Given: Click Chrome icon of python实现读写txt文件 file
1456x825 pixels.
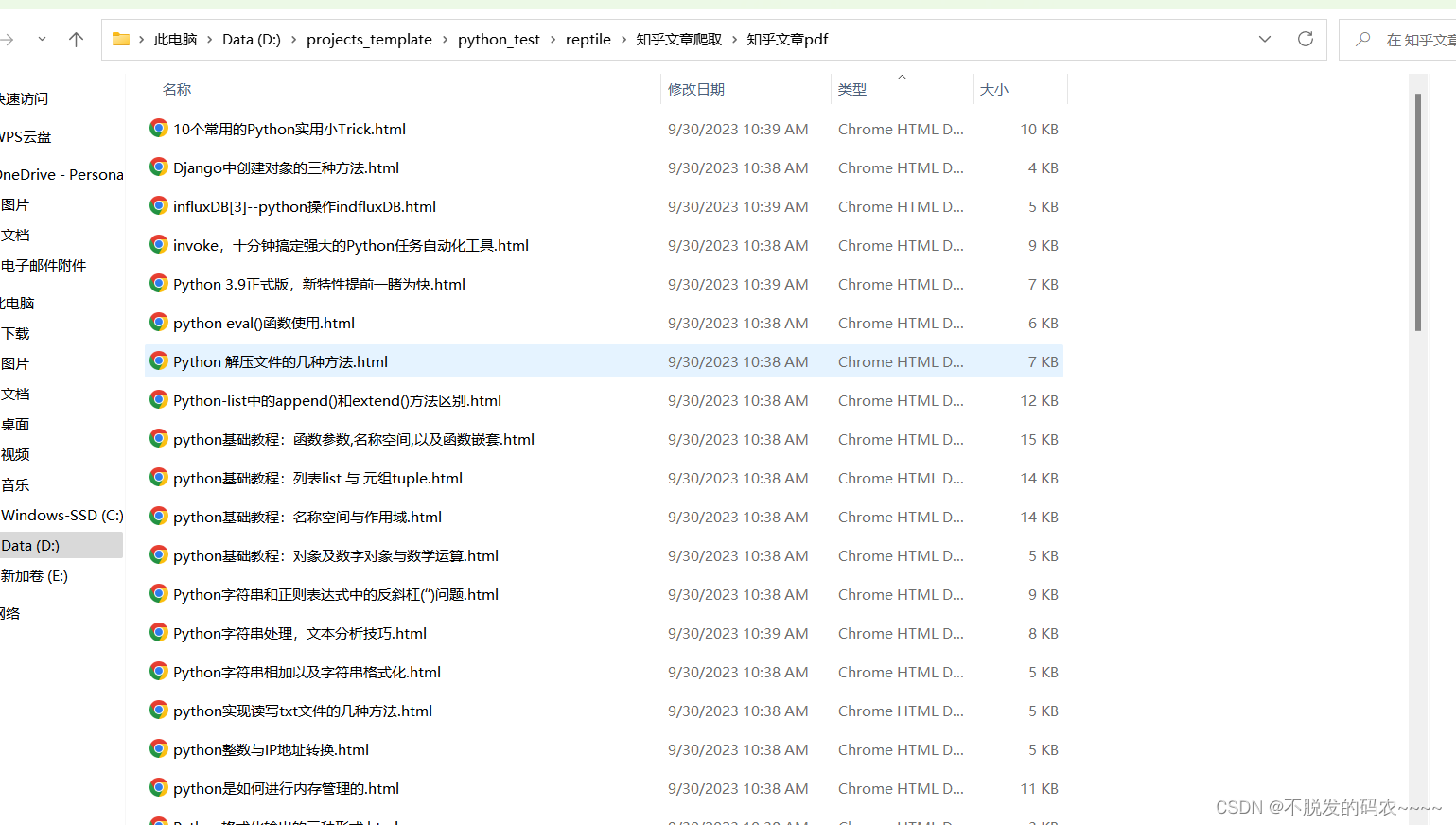Looking at the screenshot, I should click(159, 710).
